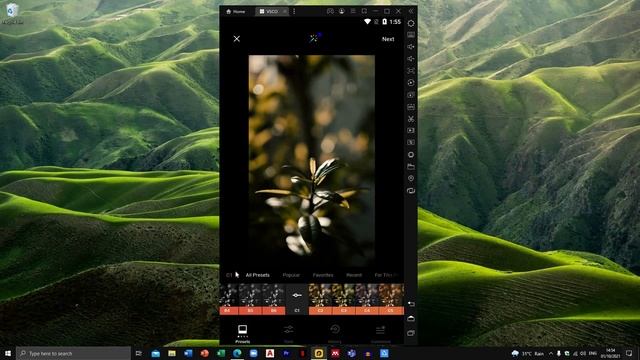Viewport: 640px width, 360px height.
Task: Open the Presets bottom tab
Action: (x=242, y=333)
